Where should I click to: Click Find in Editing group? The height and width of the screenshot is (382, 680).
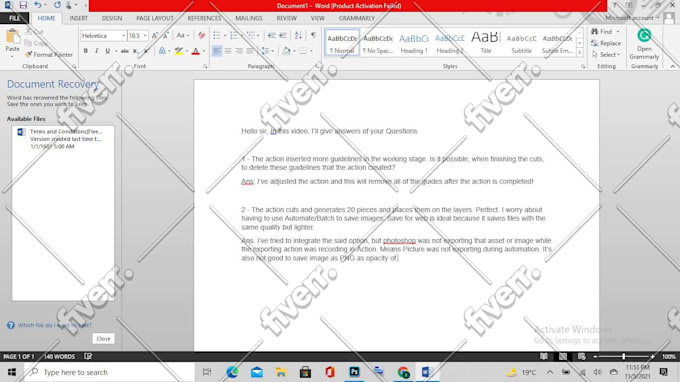pyautogui.click(x=606, y=32)
